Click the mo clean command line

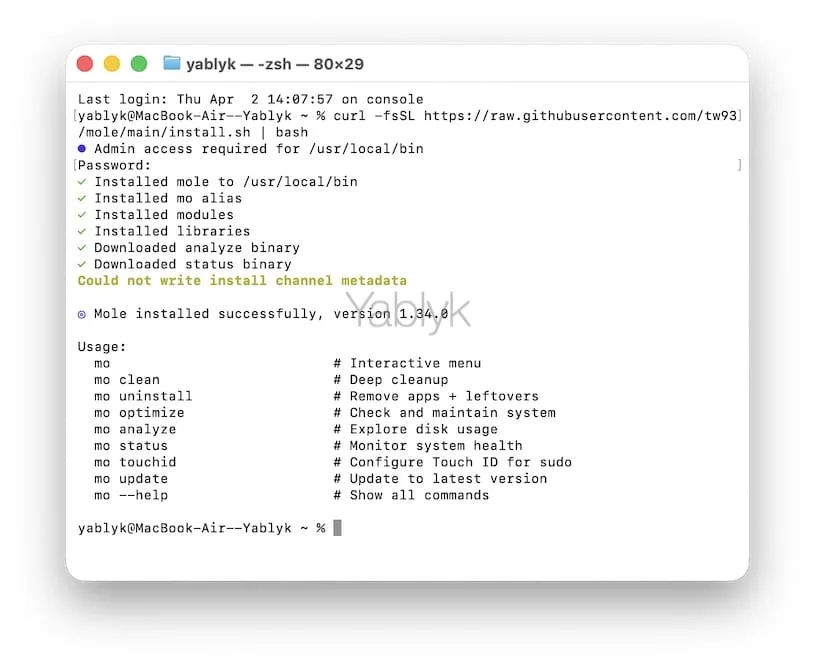[125, 379]
